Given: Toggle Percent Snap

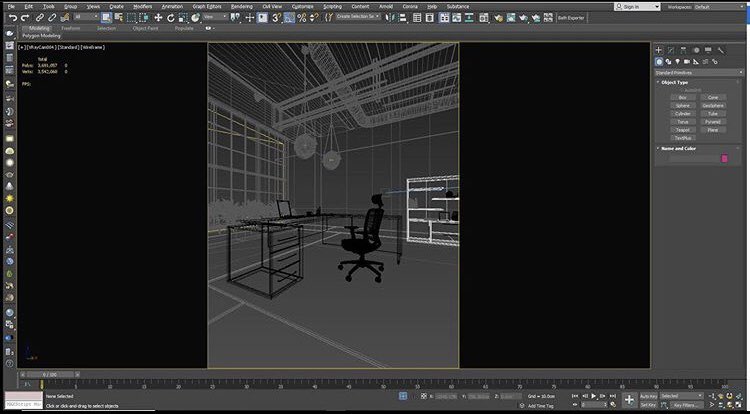Looking at the screenshot, I should pos(302,18).
